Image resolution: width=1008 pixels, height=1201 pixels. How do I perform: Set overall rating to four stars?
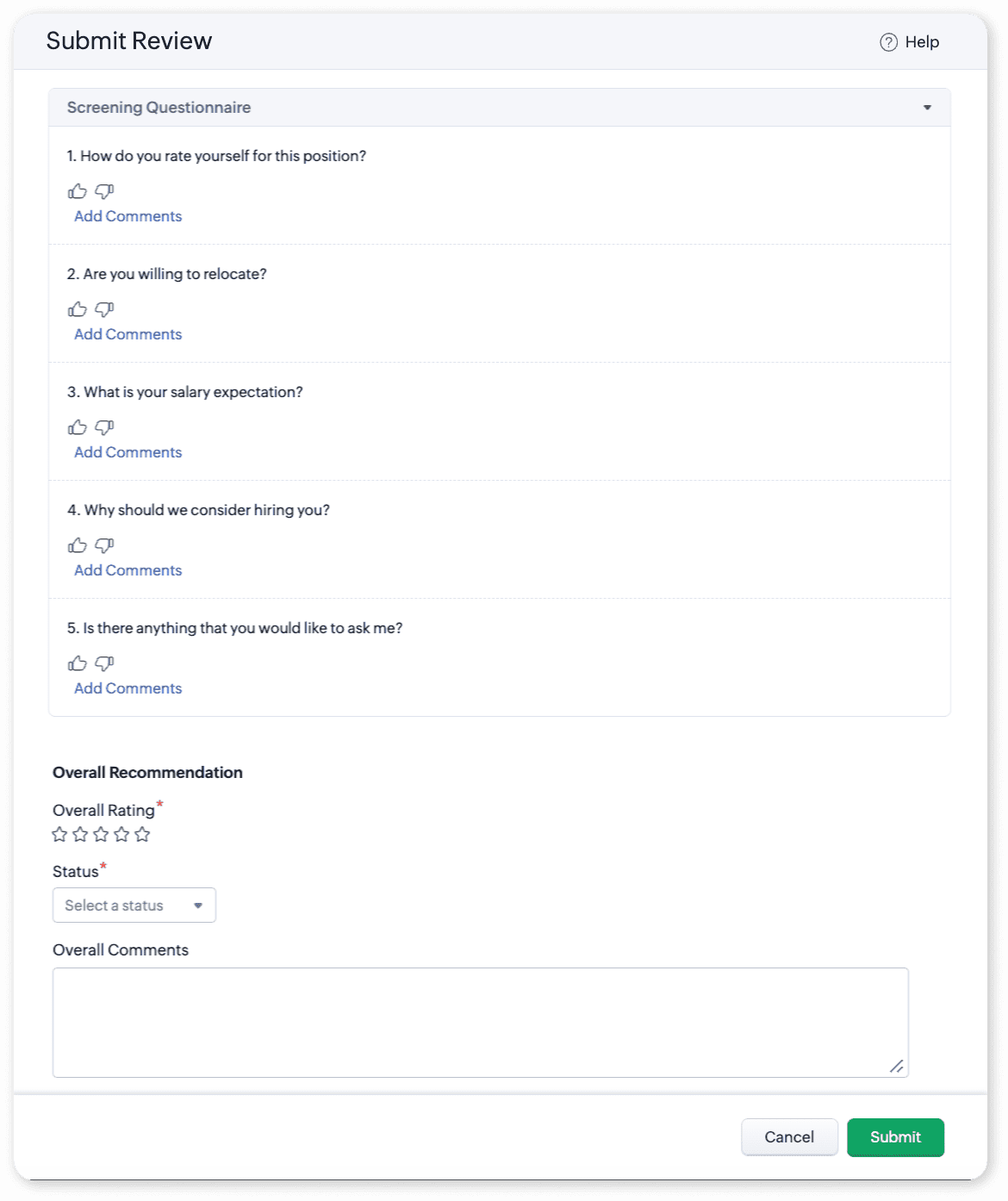coord(121,834)
